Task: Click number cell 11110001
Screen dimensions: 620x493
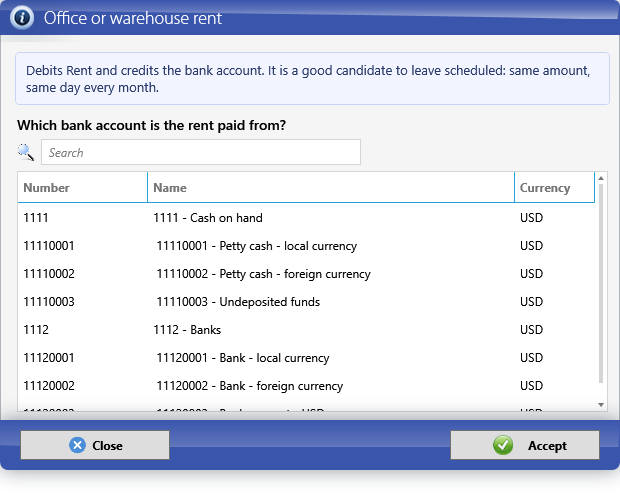Action: (49, 246)
